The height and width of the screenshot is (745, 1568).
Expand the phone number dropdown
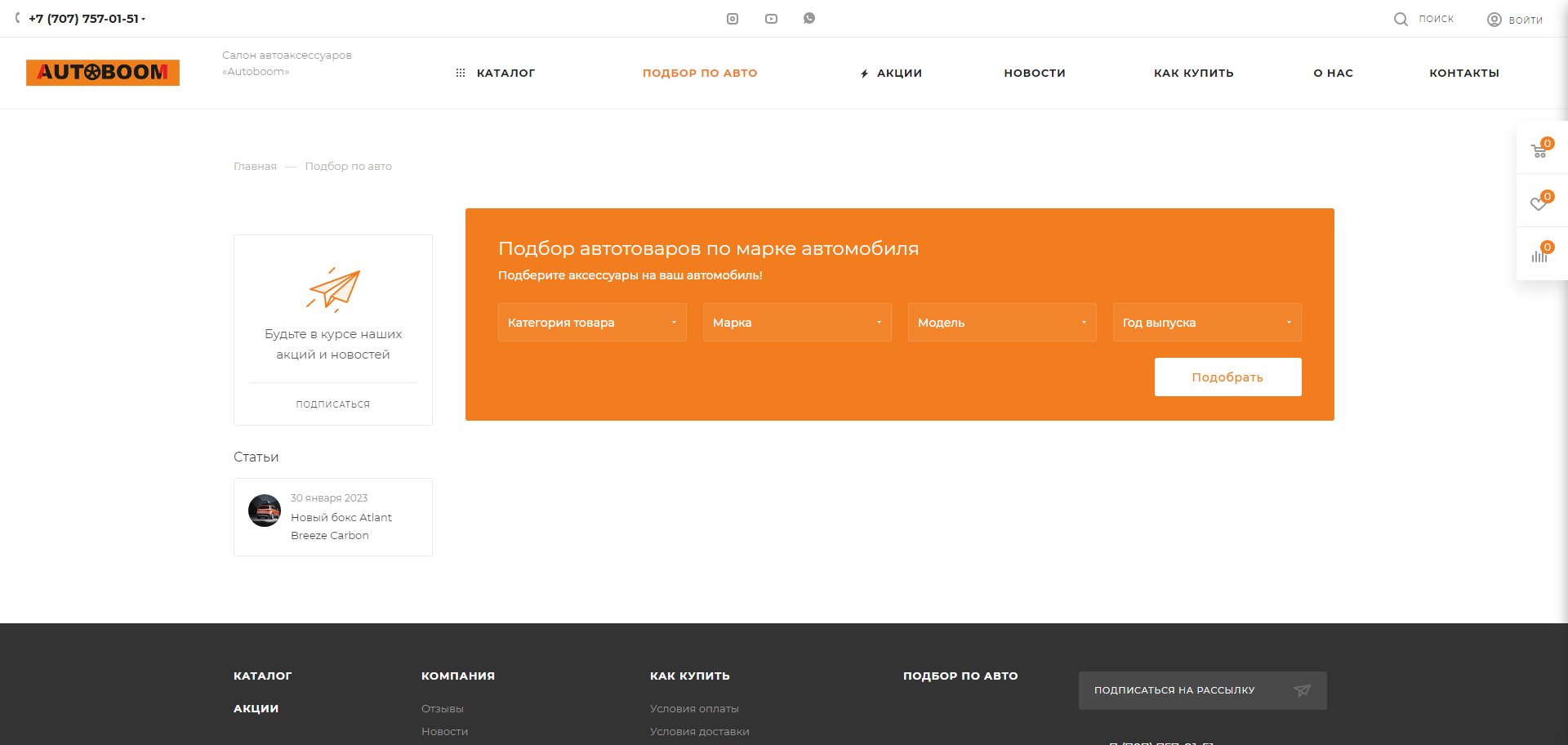pyautogui.click(x=143, y=19)
